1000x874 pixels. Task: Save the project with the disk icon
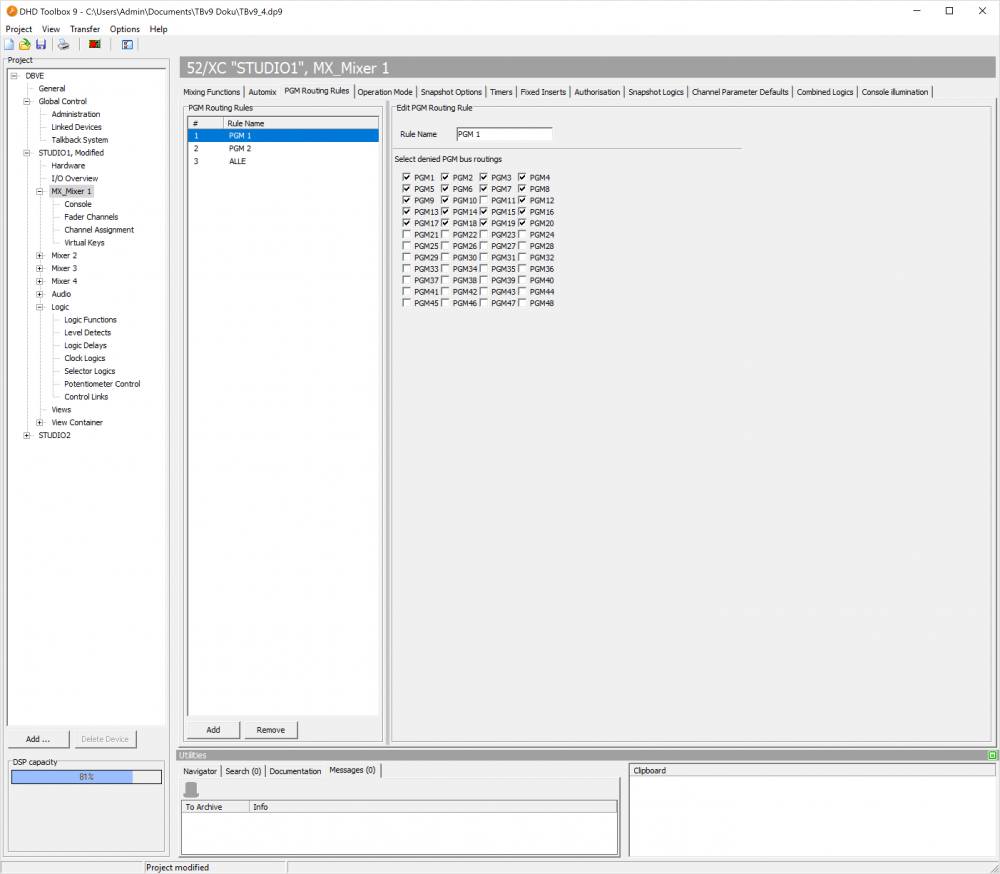point(40,44)
